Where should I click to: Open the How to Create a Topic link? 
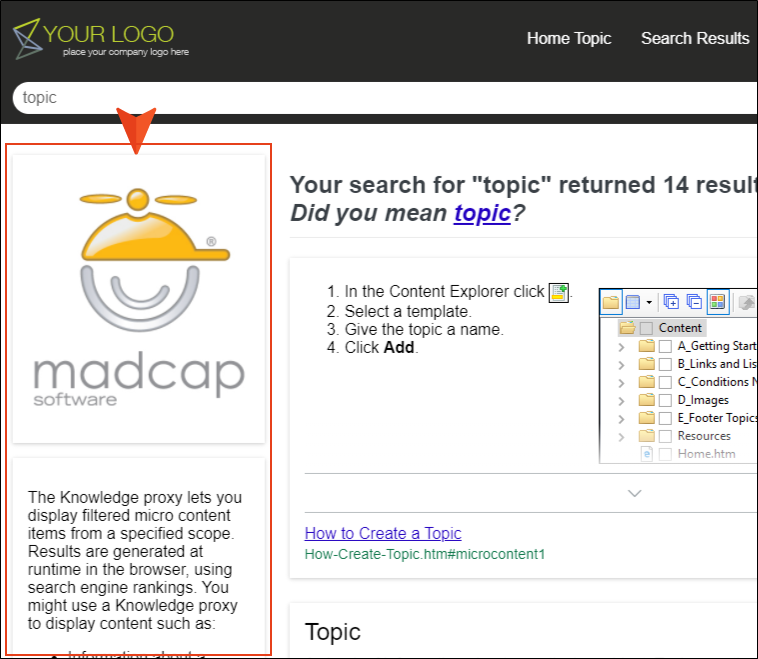click(x=383, y=533)
